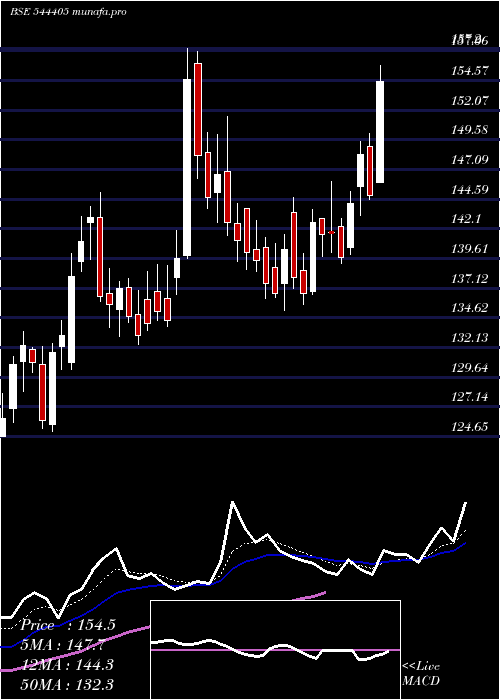Click the 149.58 price axis label

[470, 130]
